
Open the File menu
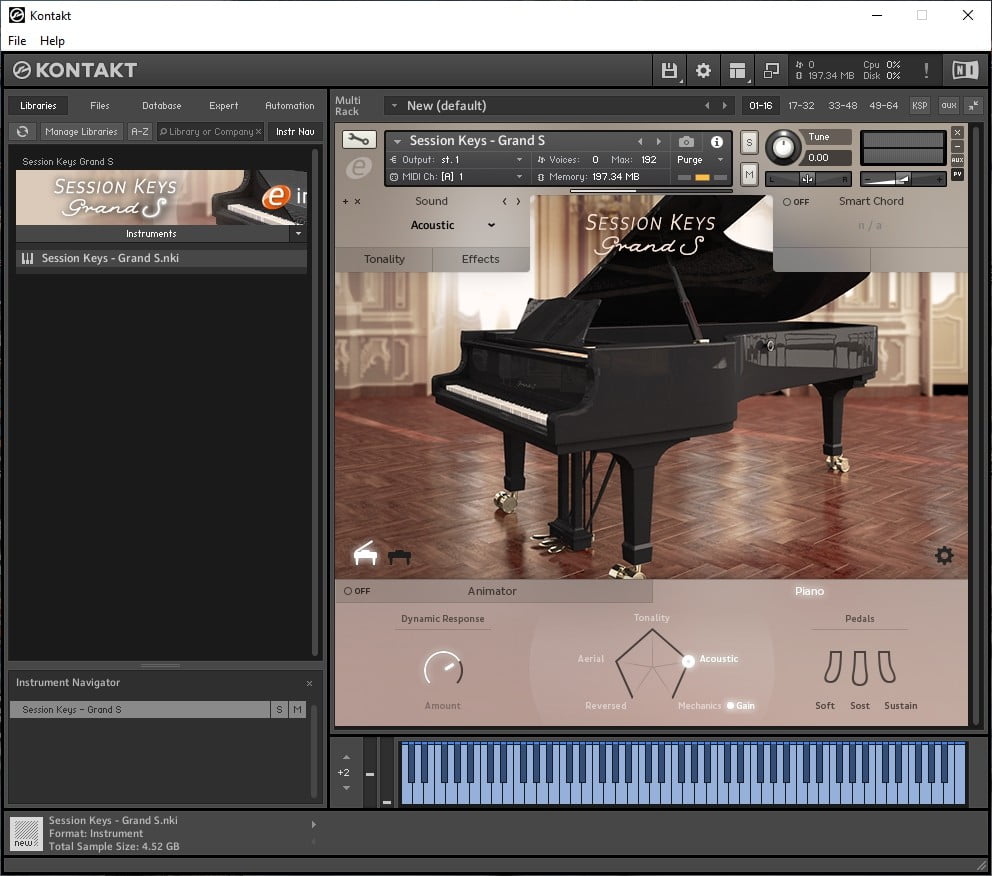click(17, 40)
